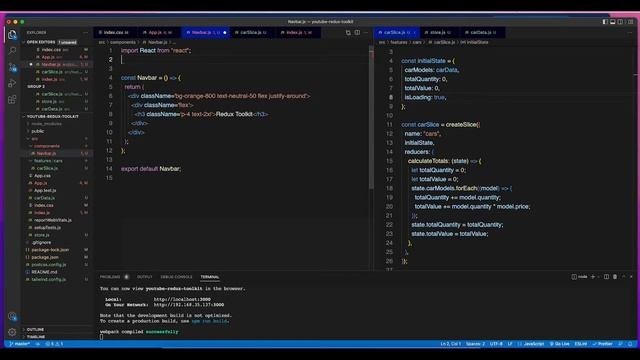Click errors and warnings count in status bar
This screenshot has width=640, height=360.
coord(54,344)
